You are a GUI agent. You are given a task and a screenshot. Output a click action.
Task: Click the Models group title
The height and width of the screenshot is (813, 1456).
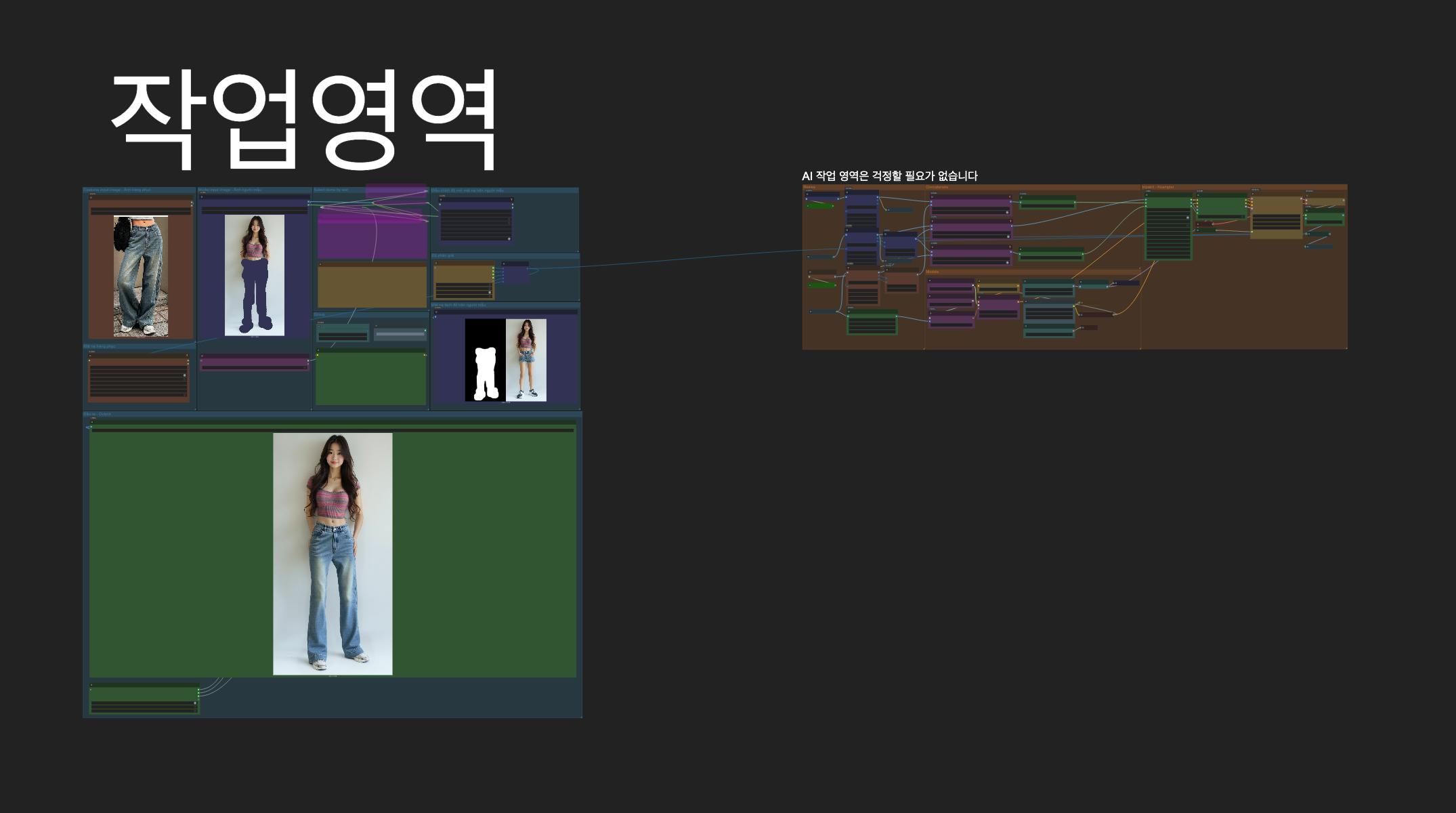click(933, 272)
